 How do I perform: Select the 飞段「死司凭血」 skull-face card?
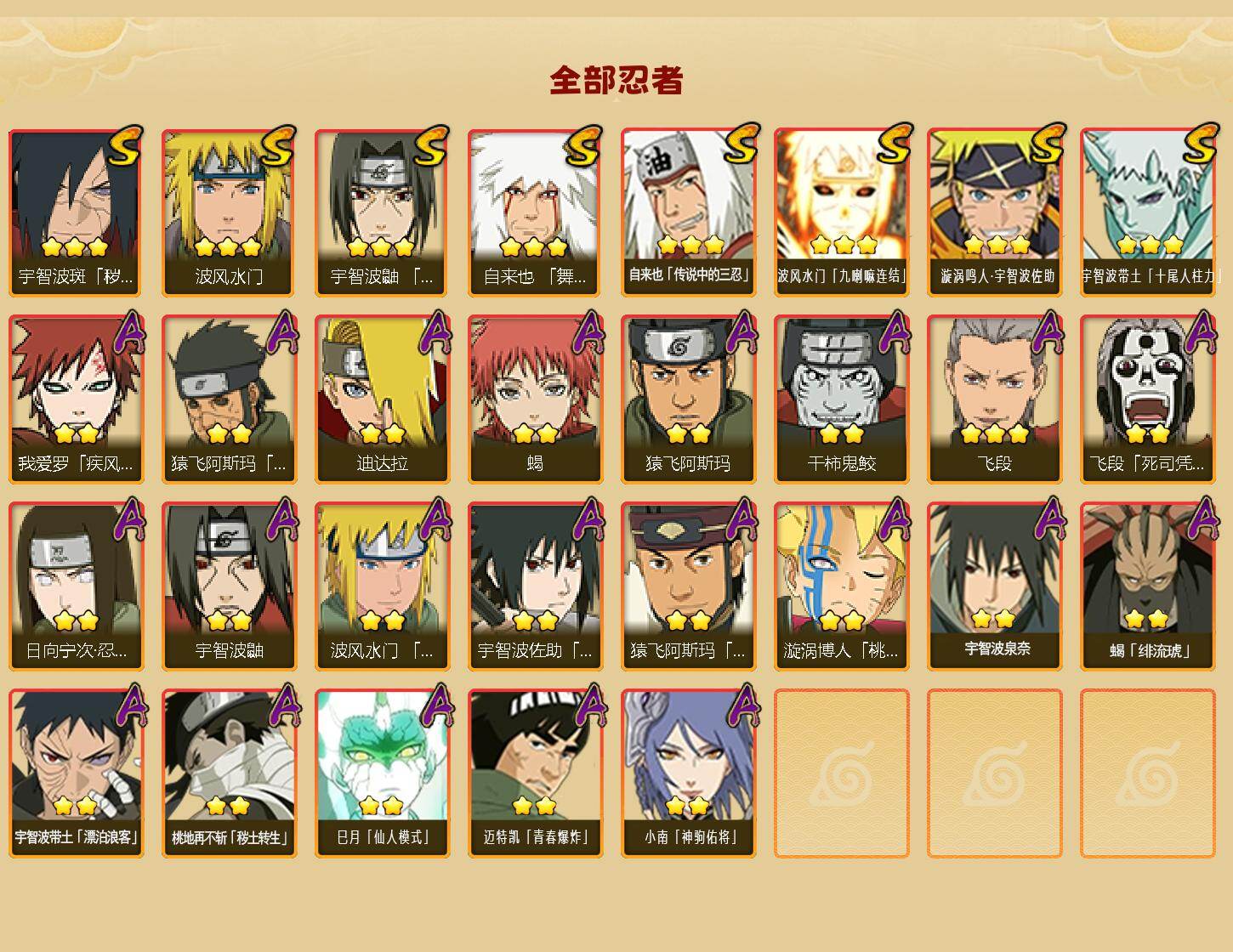tap(1147, 399)
